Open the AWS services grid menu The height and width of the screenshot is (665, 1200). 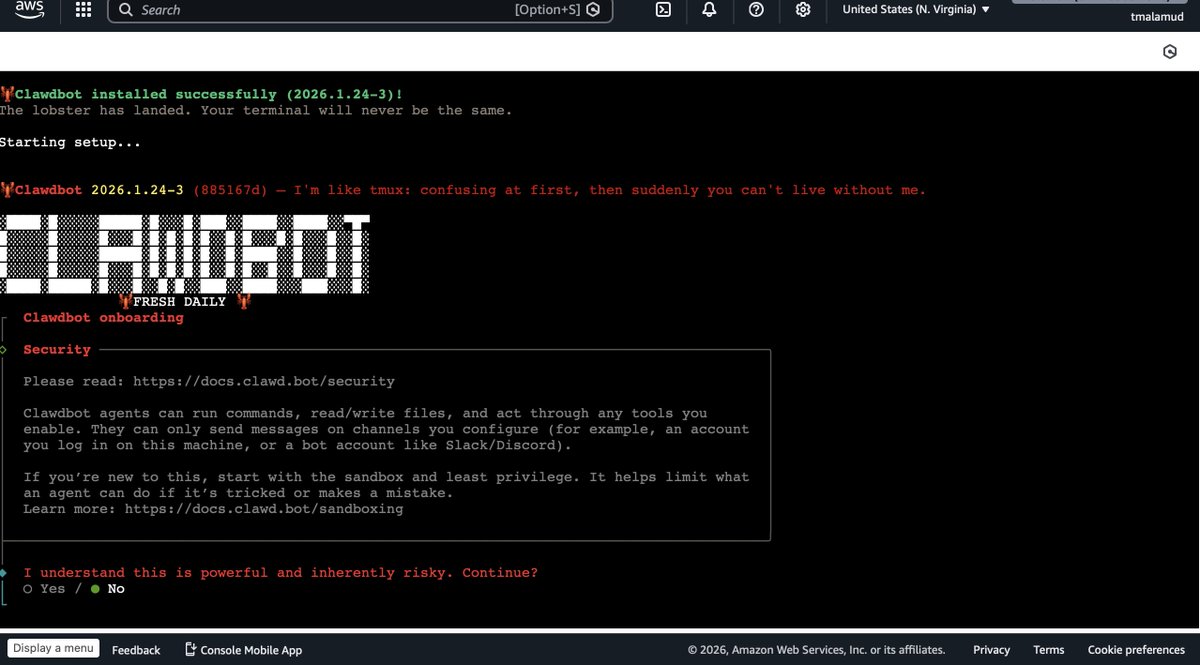coord(84,9)
